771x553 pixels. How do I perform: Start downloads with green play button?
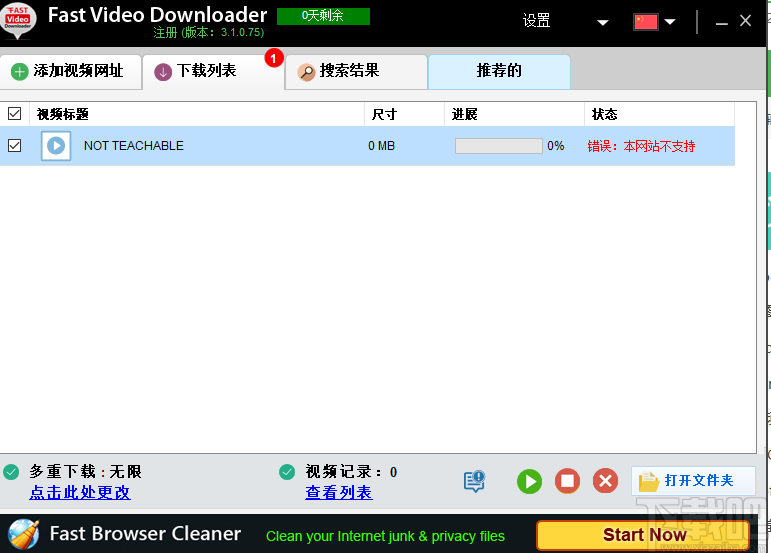click(x=530, y=481)
